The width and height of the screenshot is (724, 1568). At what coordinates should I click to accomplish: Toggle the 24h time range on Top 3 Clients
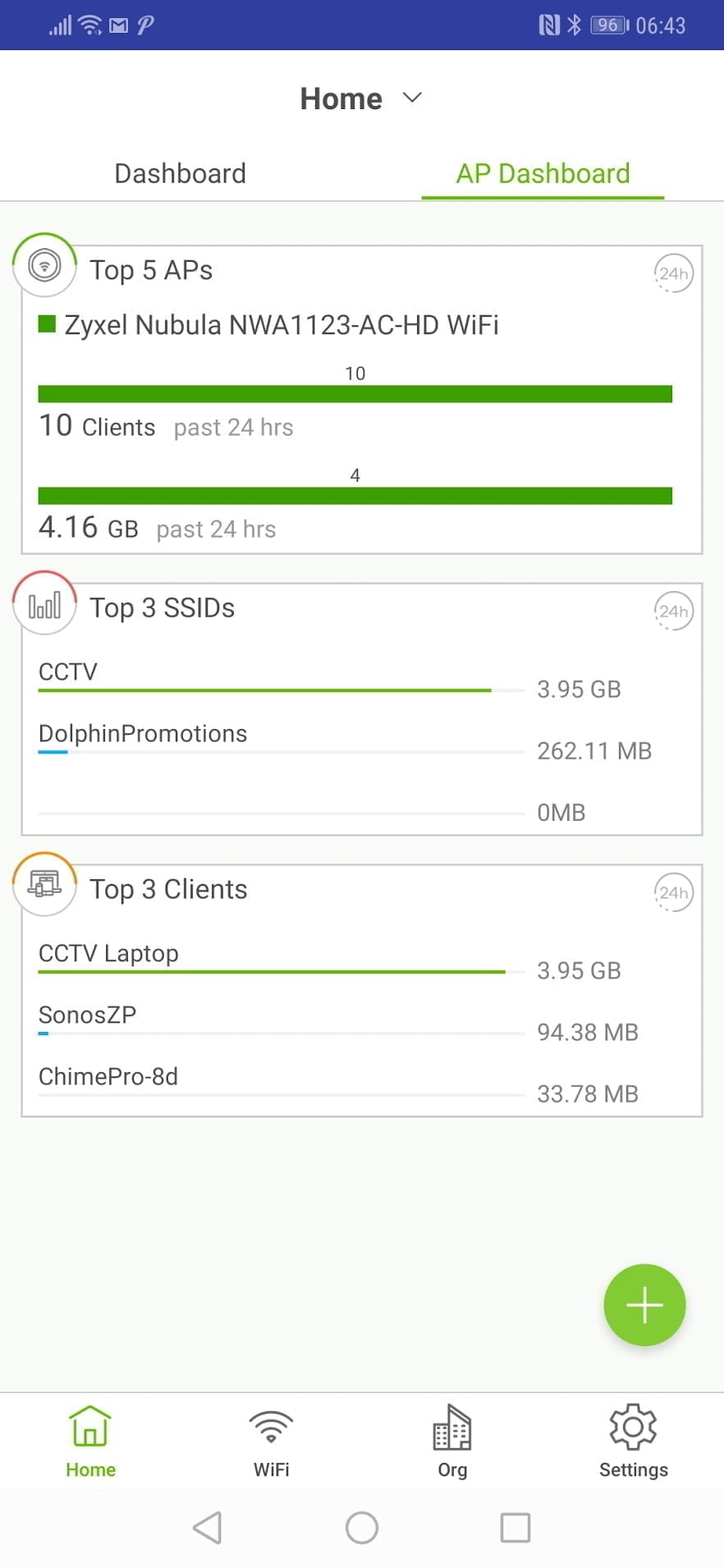[673, 892]
